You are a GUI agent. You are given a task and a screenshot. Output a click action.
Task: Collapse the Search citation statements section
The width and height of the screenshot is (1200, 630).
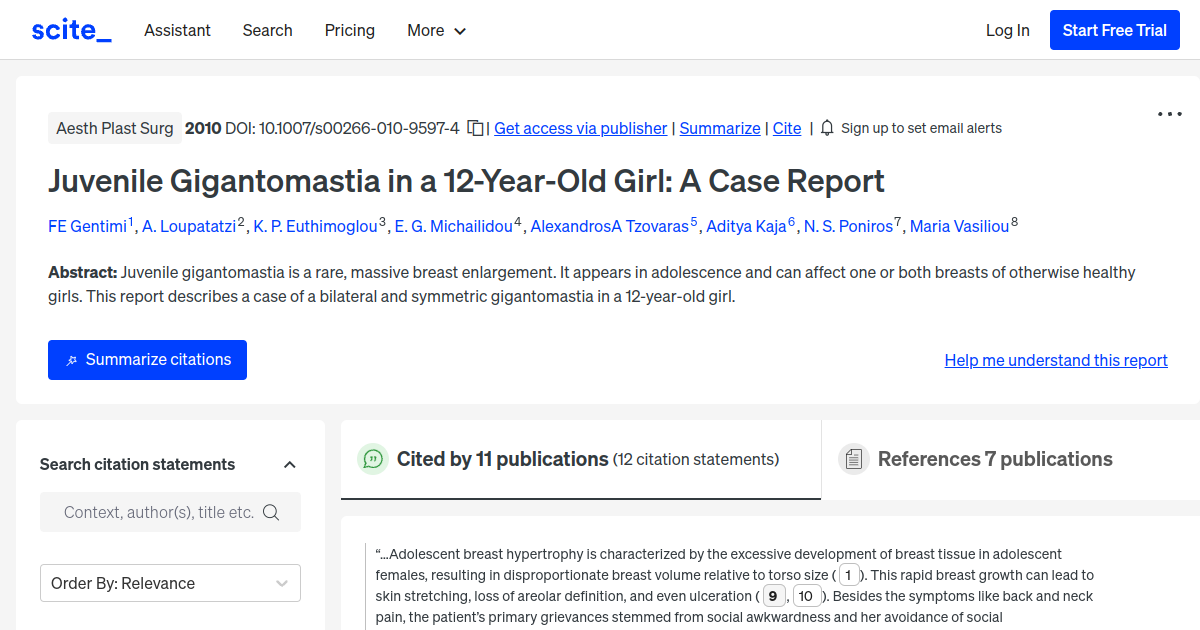[290, 464]
